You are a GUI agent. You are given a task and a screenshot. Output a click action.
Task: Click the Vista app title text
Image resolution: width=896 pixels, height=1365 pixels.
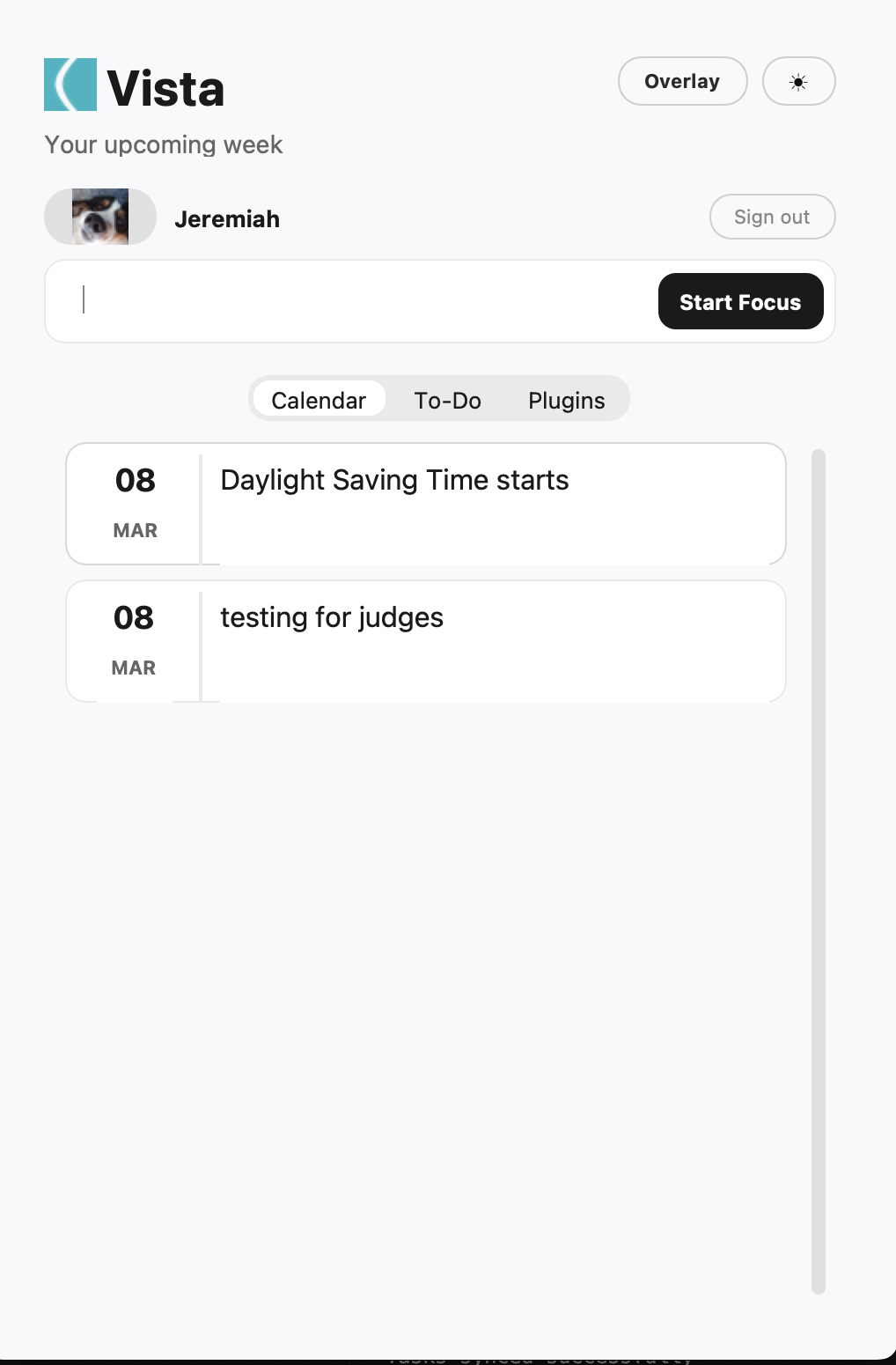[165, 89]
